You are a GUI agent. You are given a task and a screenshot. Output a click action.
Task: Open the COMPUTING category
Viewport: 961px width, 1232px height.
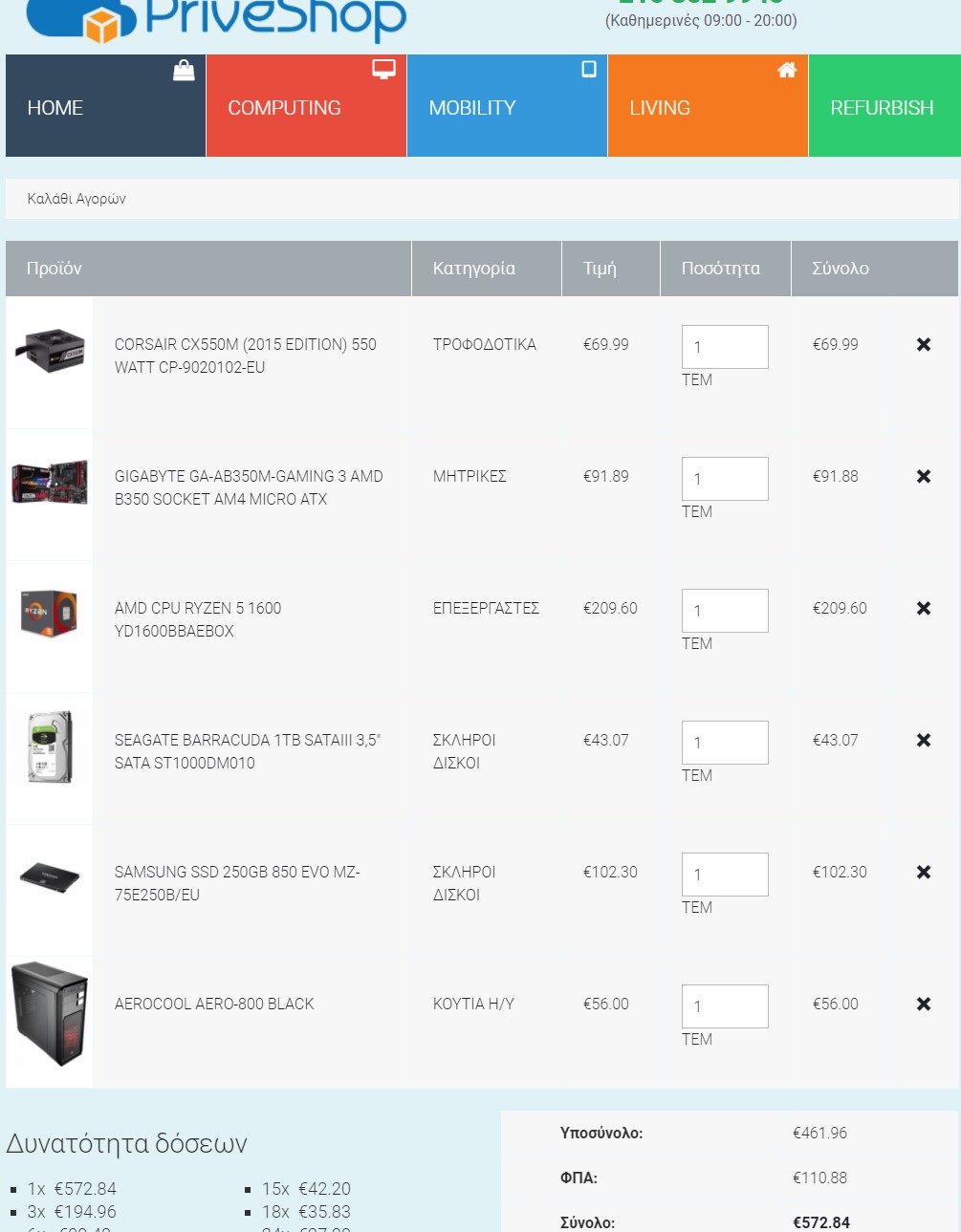click(306, 105)
